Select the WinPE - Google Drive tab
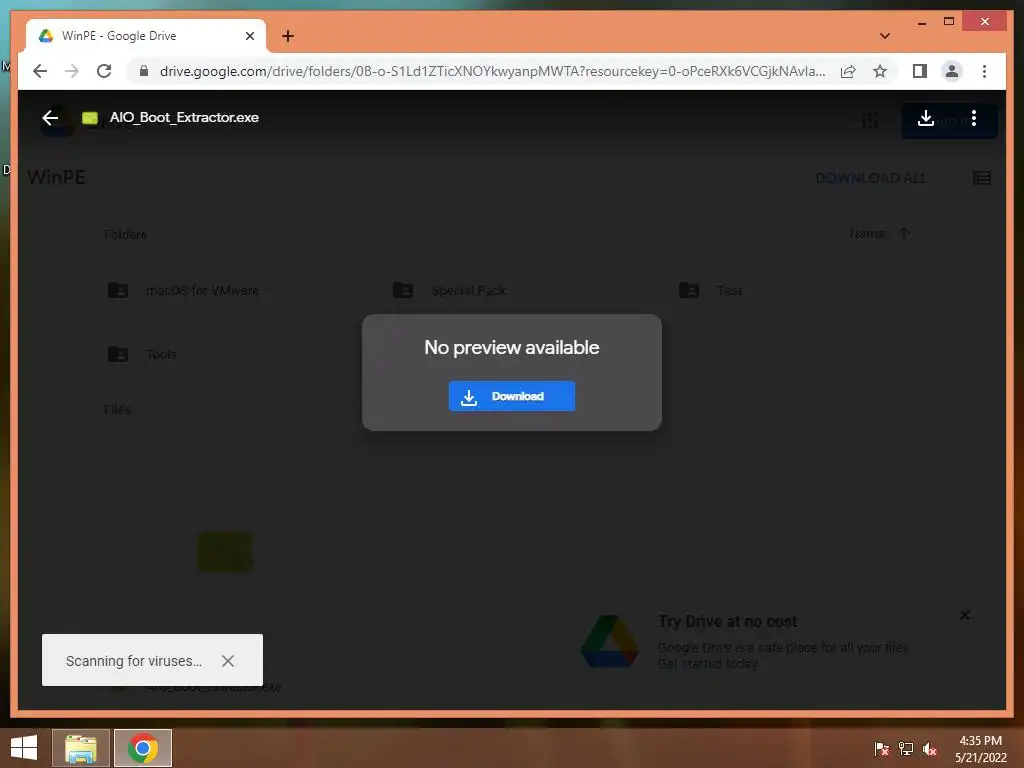Screen dimensions: 1024x768 [x=146, y=36]
